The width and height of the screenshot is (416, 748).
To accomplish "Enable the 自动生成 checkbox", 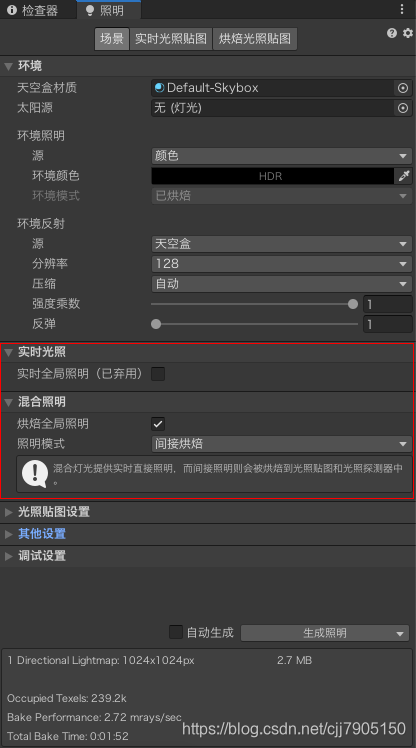I will [x=176, y=632].
